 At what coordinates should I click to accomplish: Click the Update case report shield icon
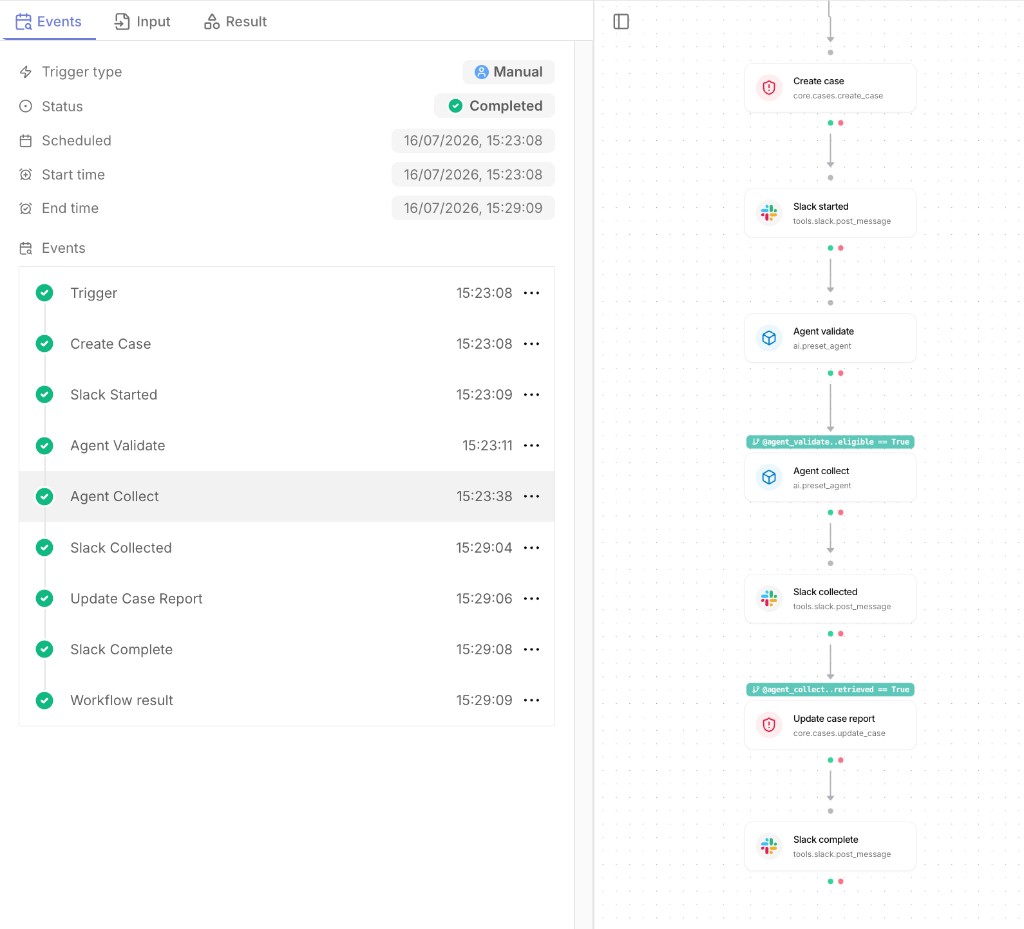click(x=769, y=725)
